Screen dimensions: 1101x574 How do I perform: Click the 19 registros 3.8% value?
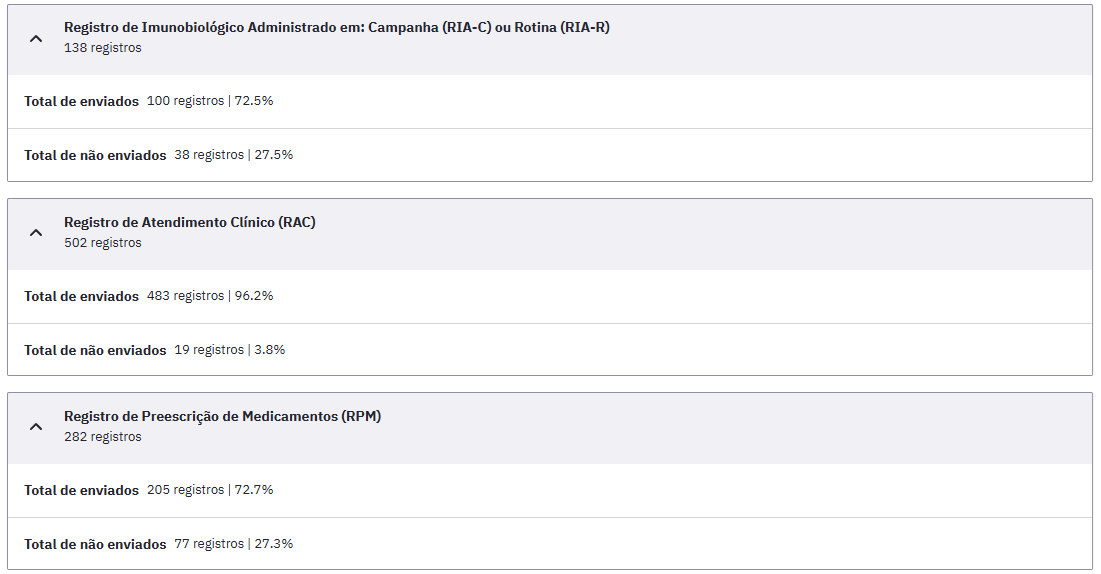pyautogui.click(x=230, y=349)
